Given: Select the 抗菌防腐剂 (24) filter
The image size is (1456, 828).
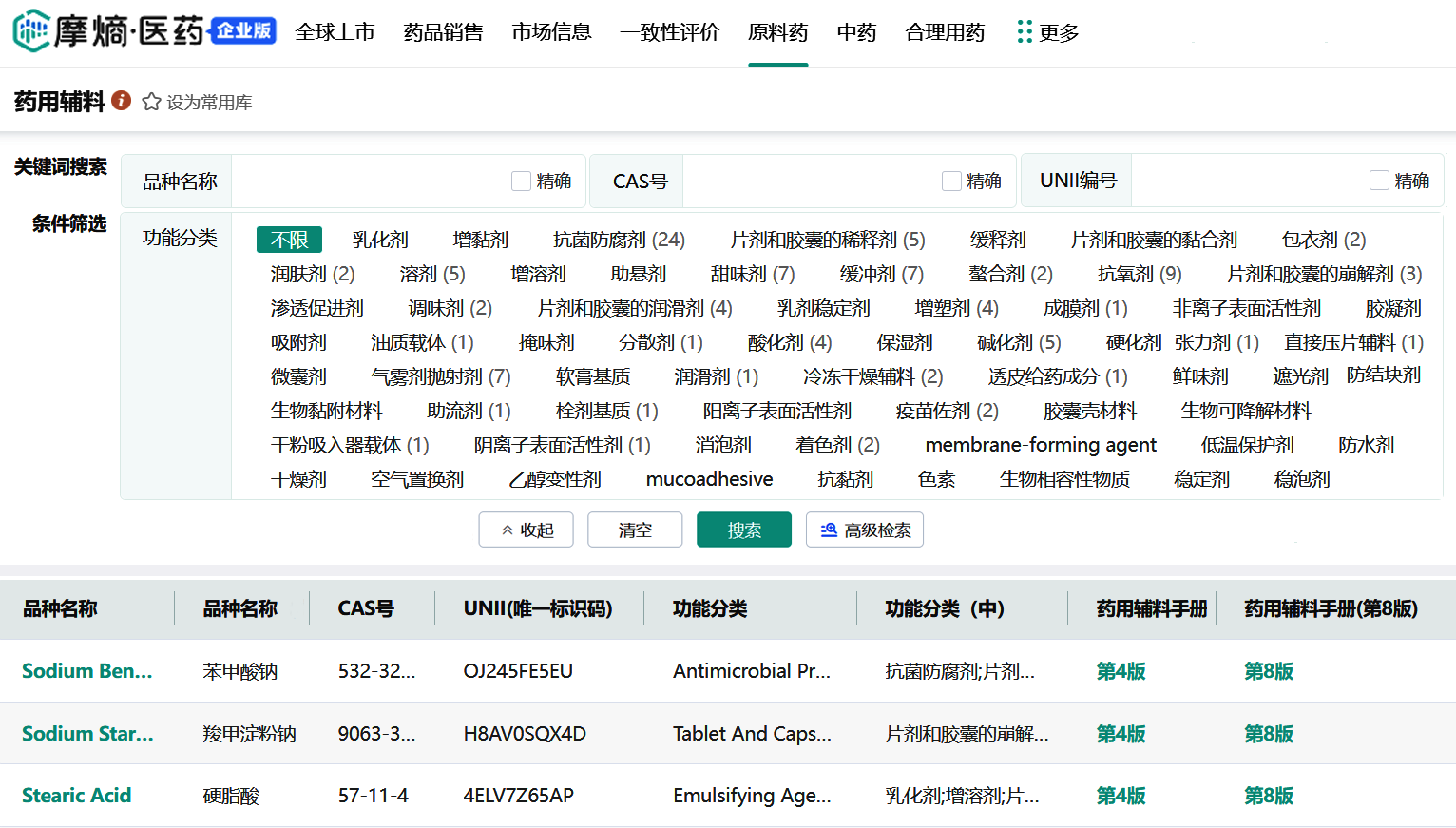Looking at the screenshot, I should click(619, 240).
